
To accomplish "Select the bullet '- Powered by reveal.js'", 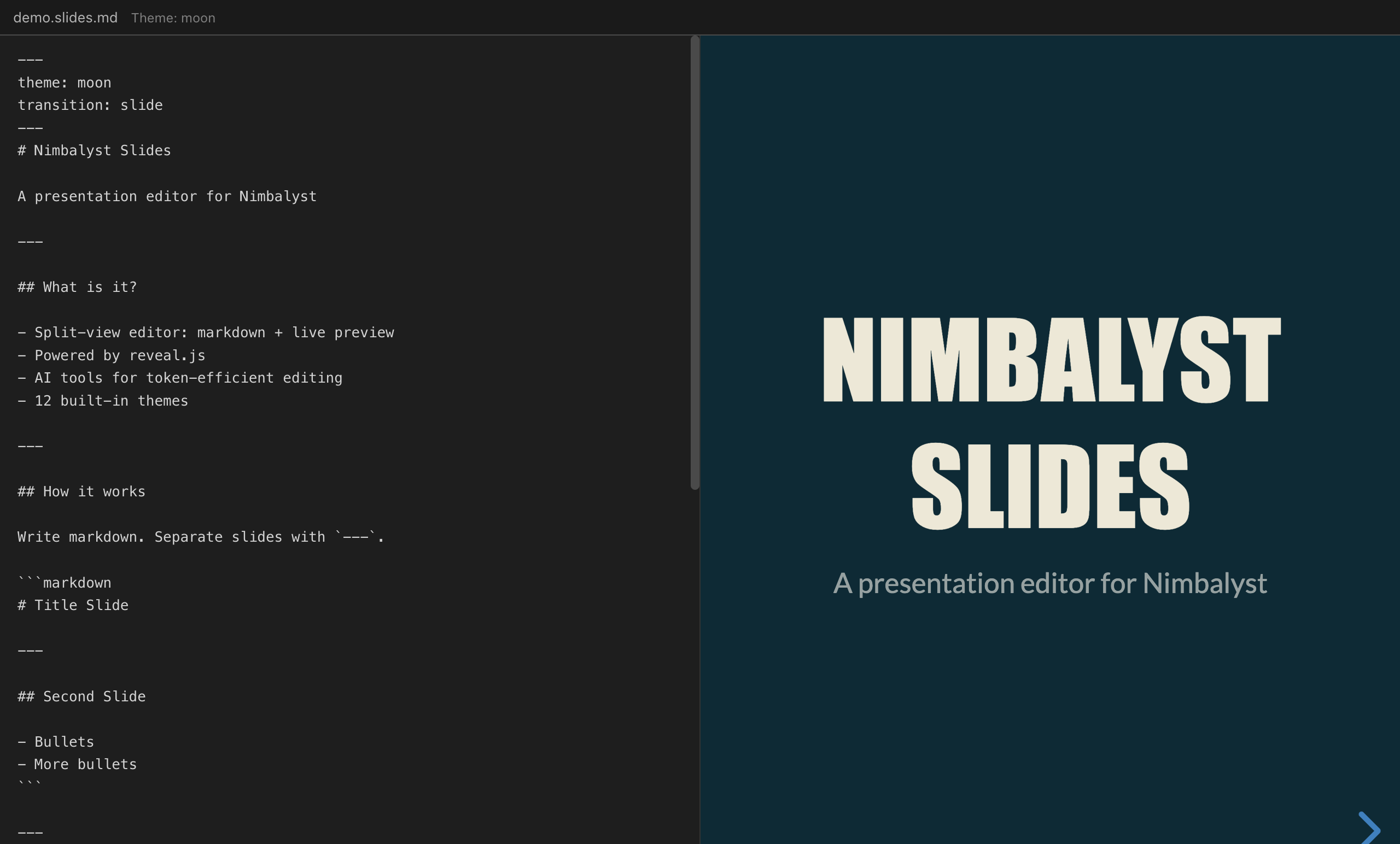I will click(x=112, y=355).
